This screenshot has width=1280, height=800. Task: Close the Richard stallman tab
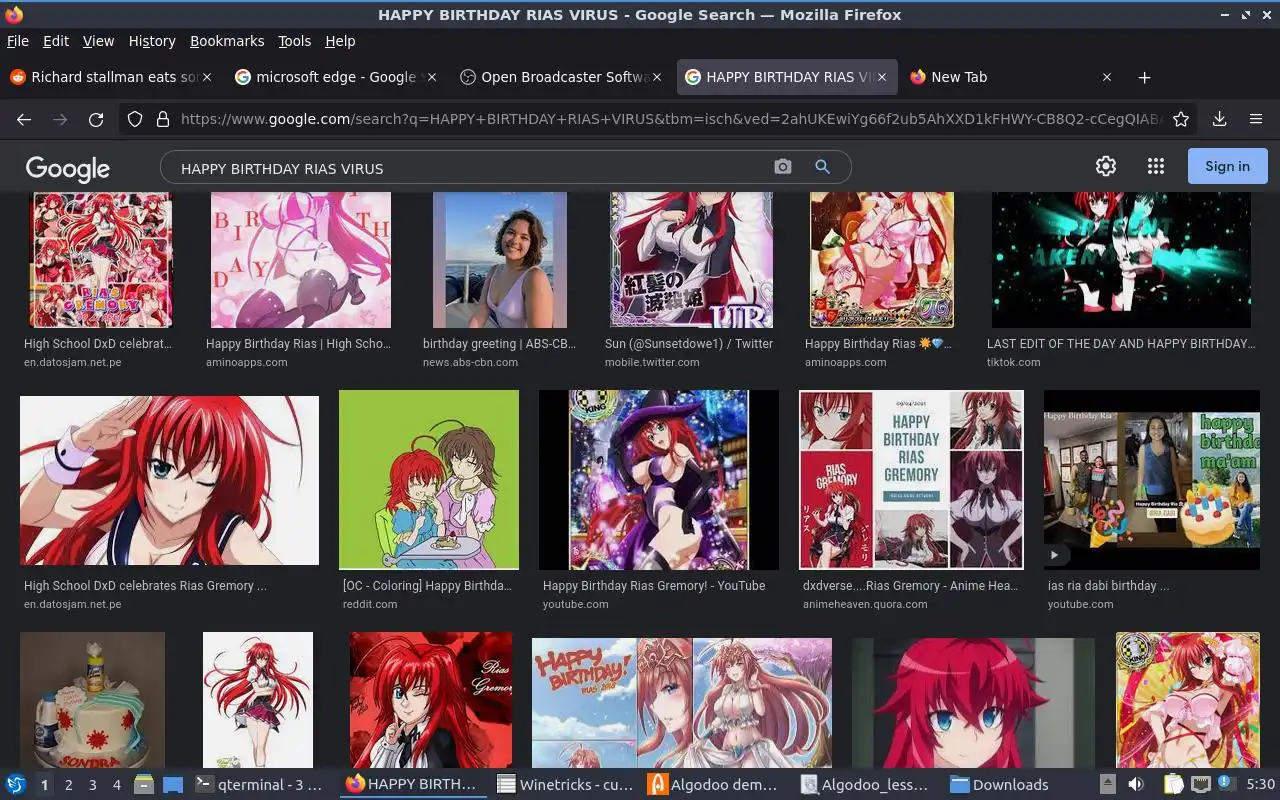[206, 77]
